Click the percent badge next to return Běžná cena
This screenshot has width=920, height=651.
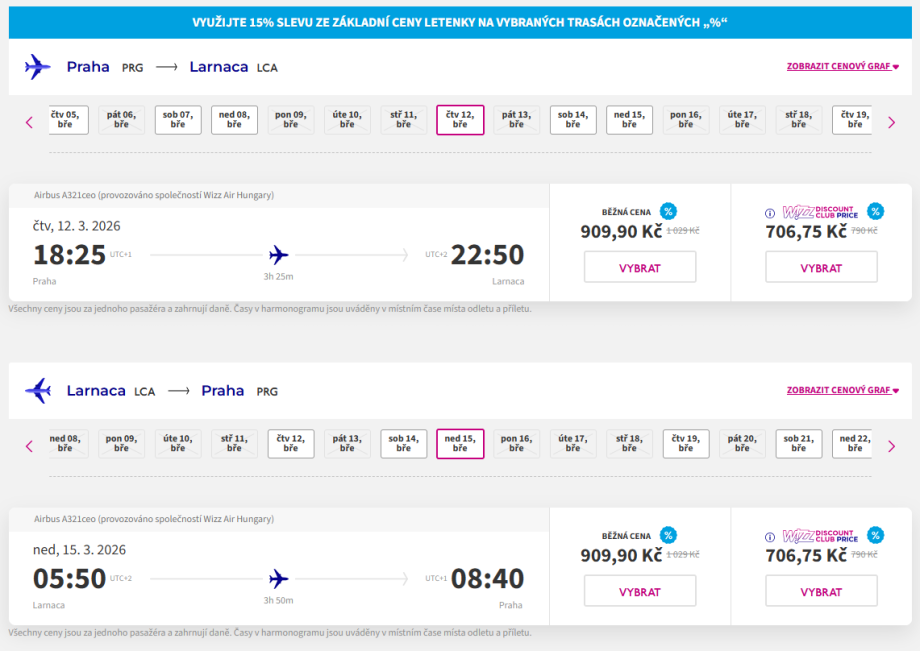[668, 535]
